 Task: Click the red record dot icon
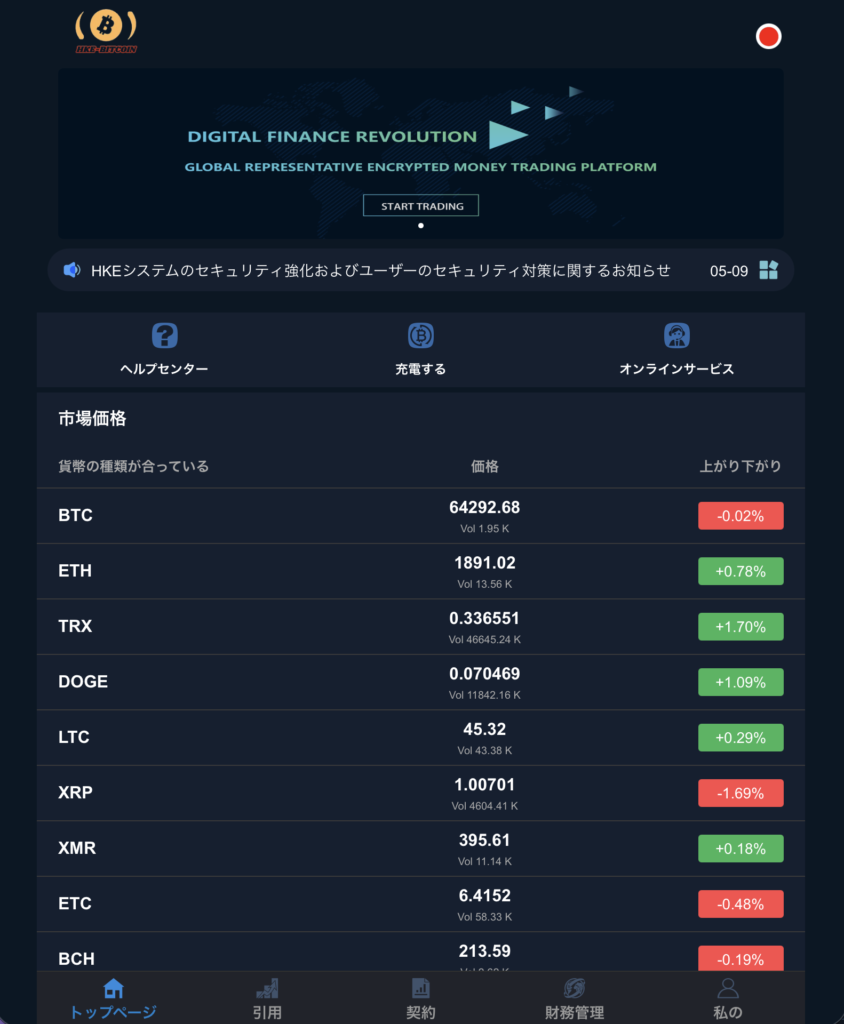point(768,37)
